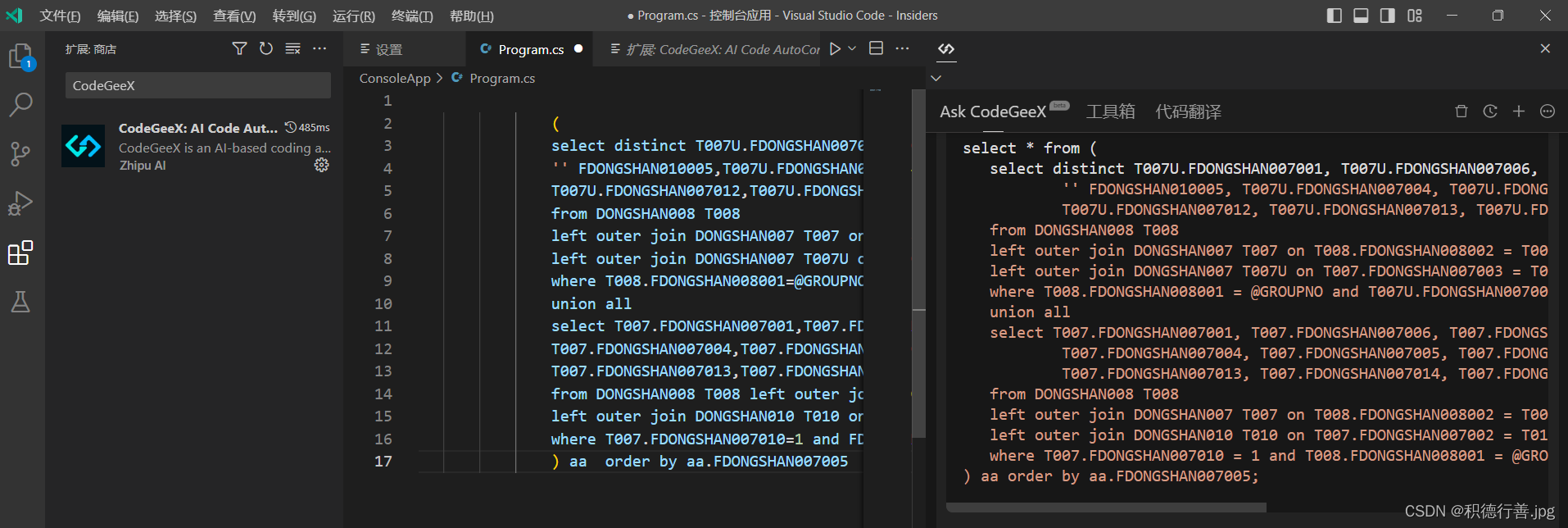Viewport: 1568px width, 528px height.
Task: Switch to the Program.cs editor tab
Action: [531, 49]
